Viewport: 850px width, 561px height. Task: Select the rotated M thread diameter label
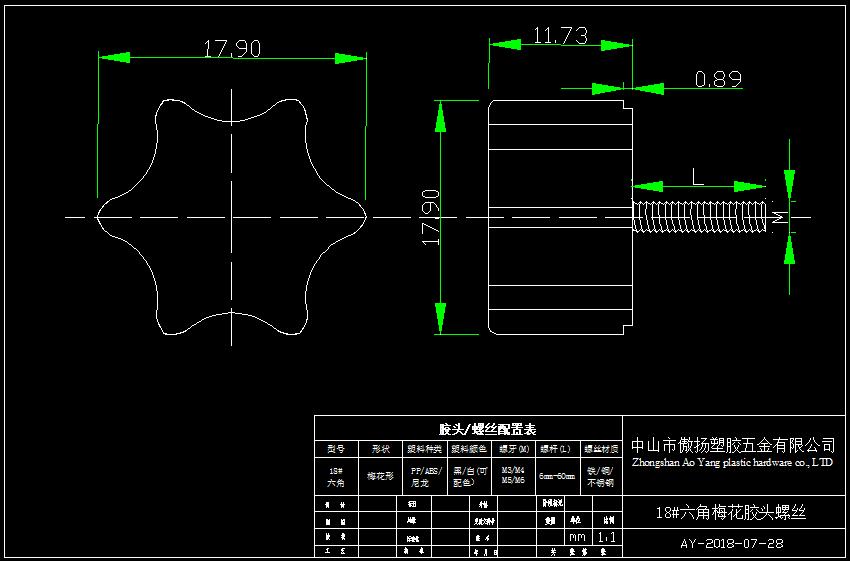point(779,218)
